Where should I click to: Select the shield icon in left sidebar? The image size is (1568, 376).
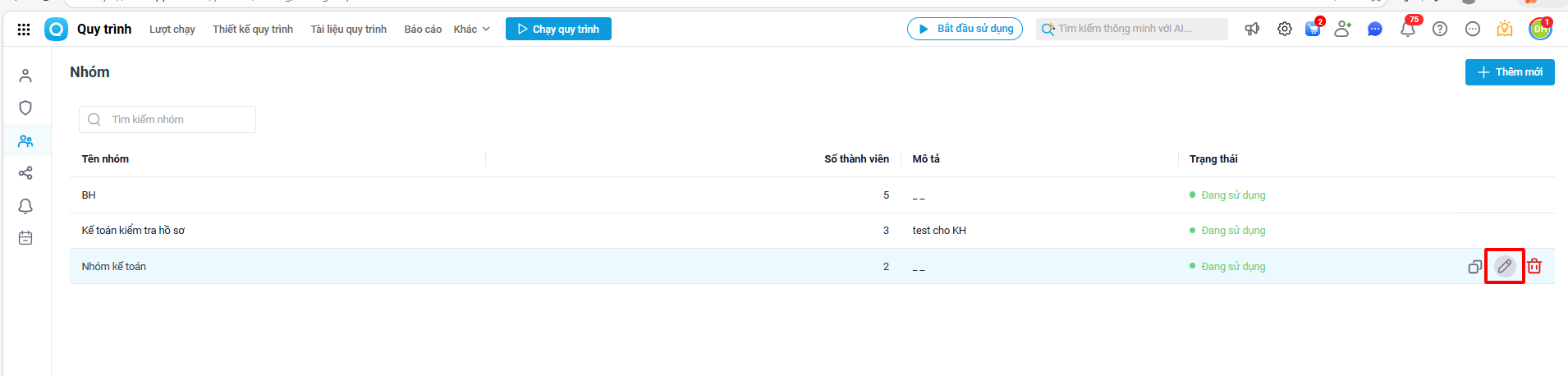coord(25,108)
